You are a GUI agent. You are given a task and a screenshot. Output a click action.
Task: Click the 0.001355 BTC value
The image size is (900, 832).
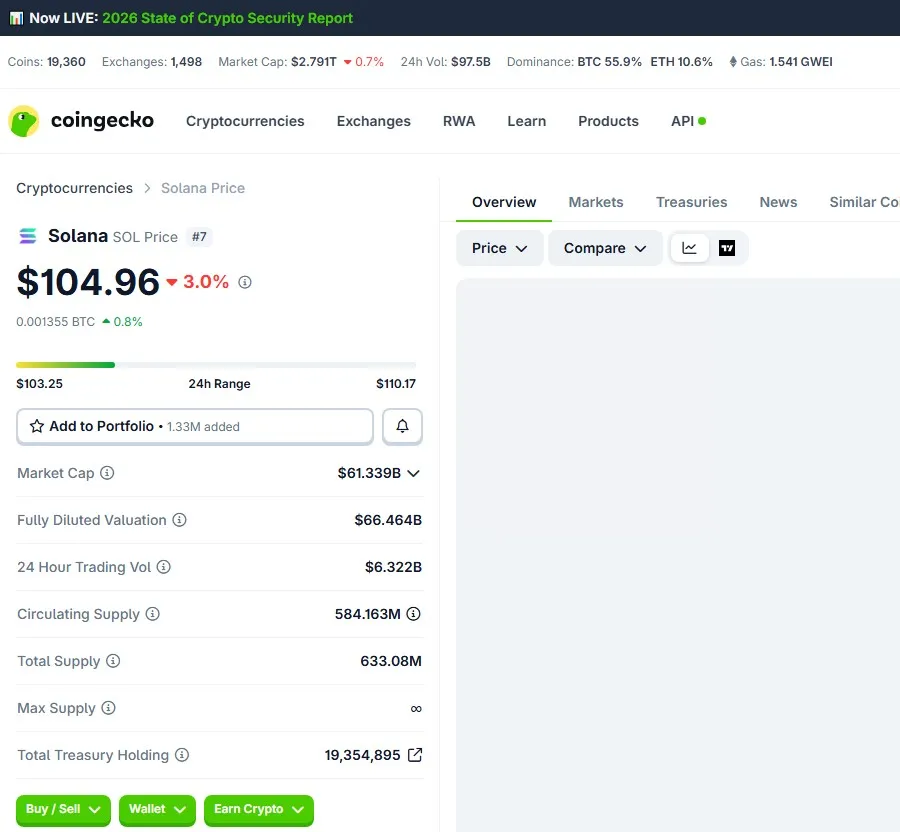pos(56,322)
